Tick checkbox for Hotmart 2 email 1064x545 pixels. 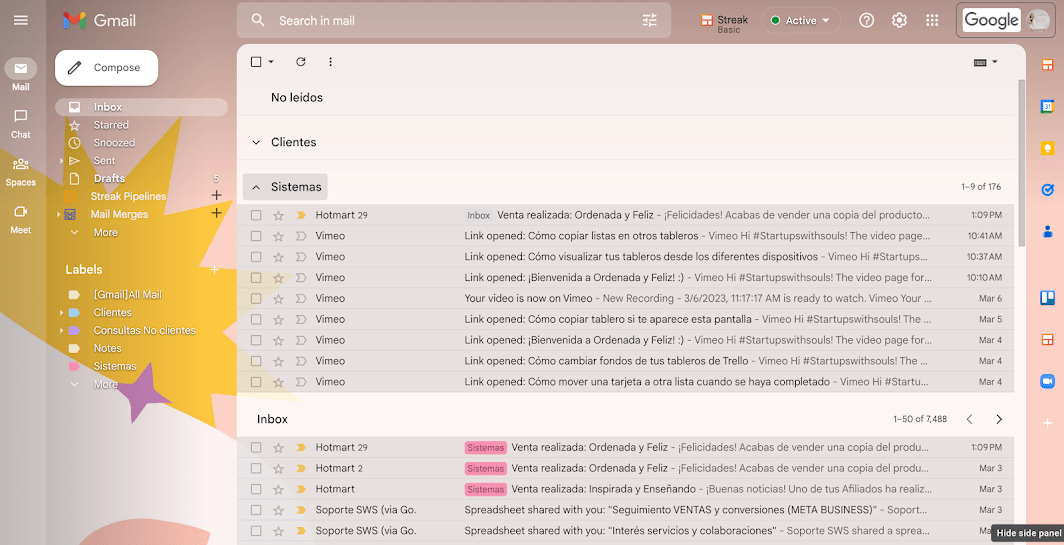pyautogui.click(x=256, y=468)
